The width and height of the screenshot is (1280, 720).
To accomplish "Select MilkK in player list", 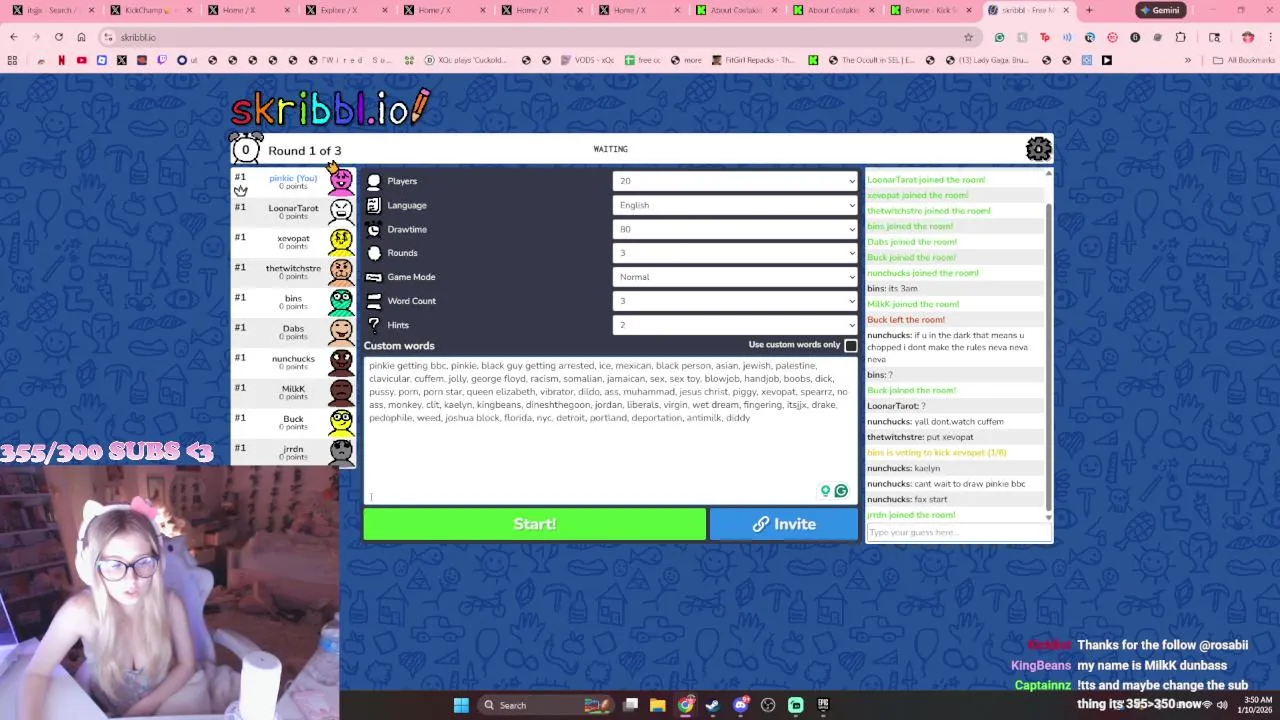I will (293, 391).
